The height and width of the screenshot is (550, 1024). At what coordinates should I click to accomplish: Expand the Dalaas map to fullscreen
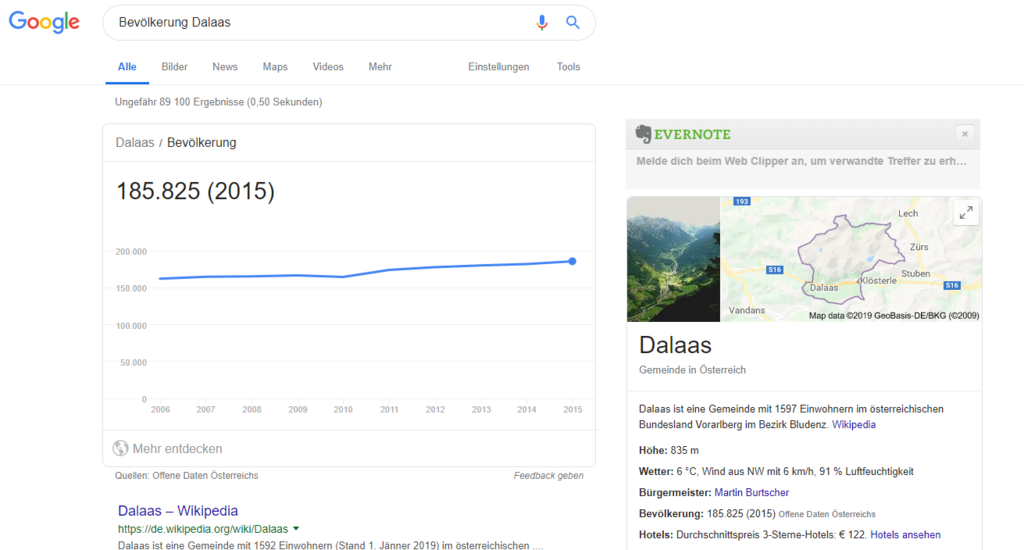965,212
